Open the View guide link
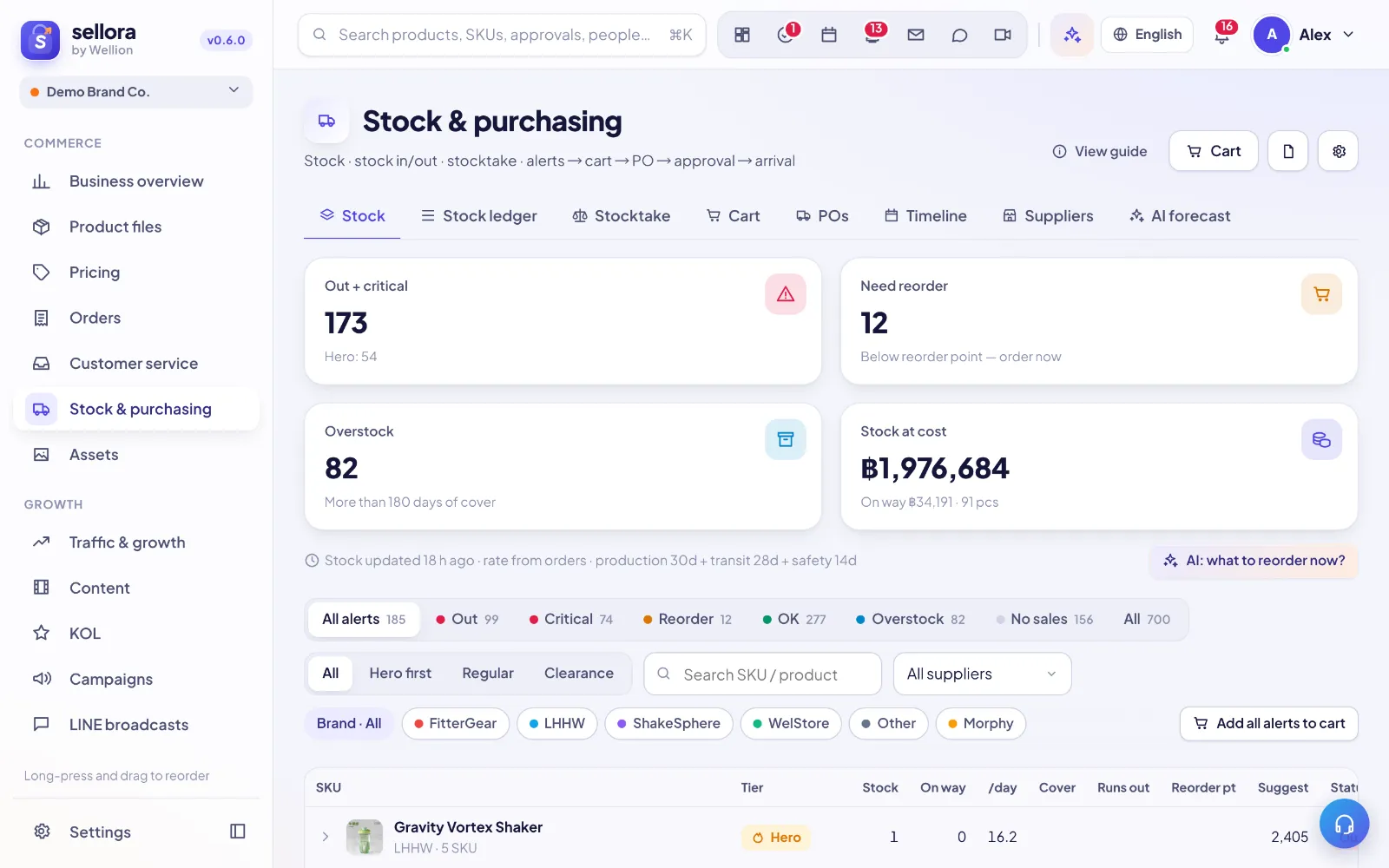Screen dimensions: 1389x868 coord(1100,152)
